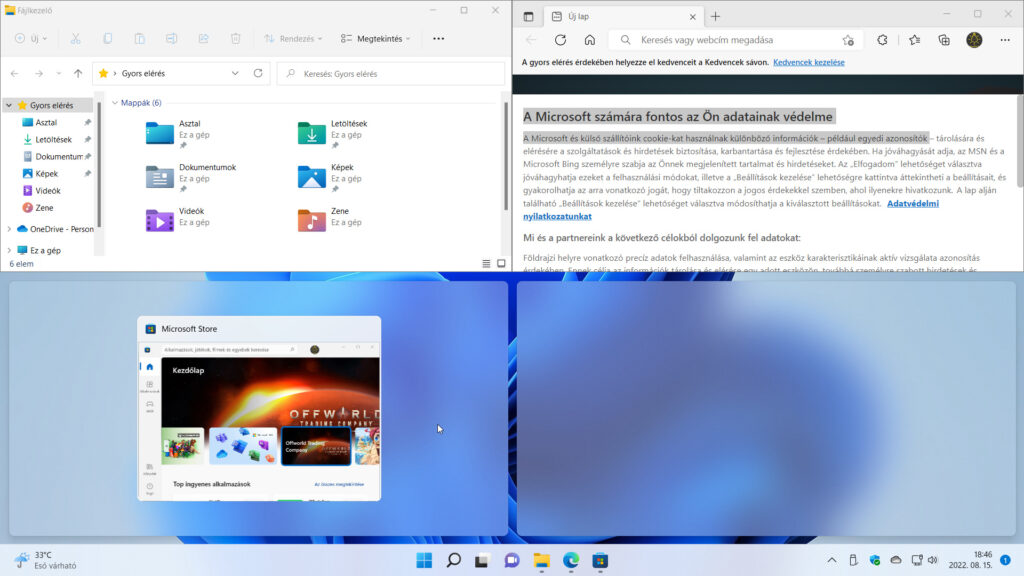This screenshot has height=576, width=1024.
Task: Go to the Edge home page
Action: [590, 40]
